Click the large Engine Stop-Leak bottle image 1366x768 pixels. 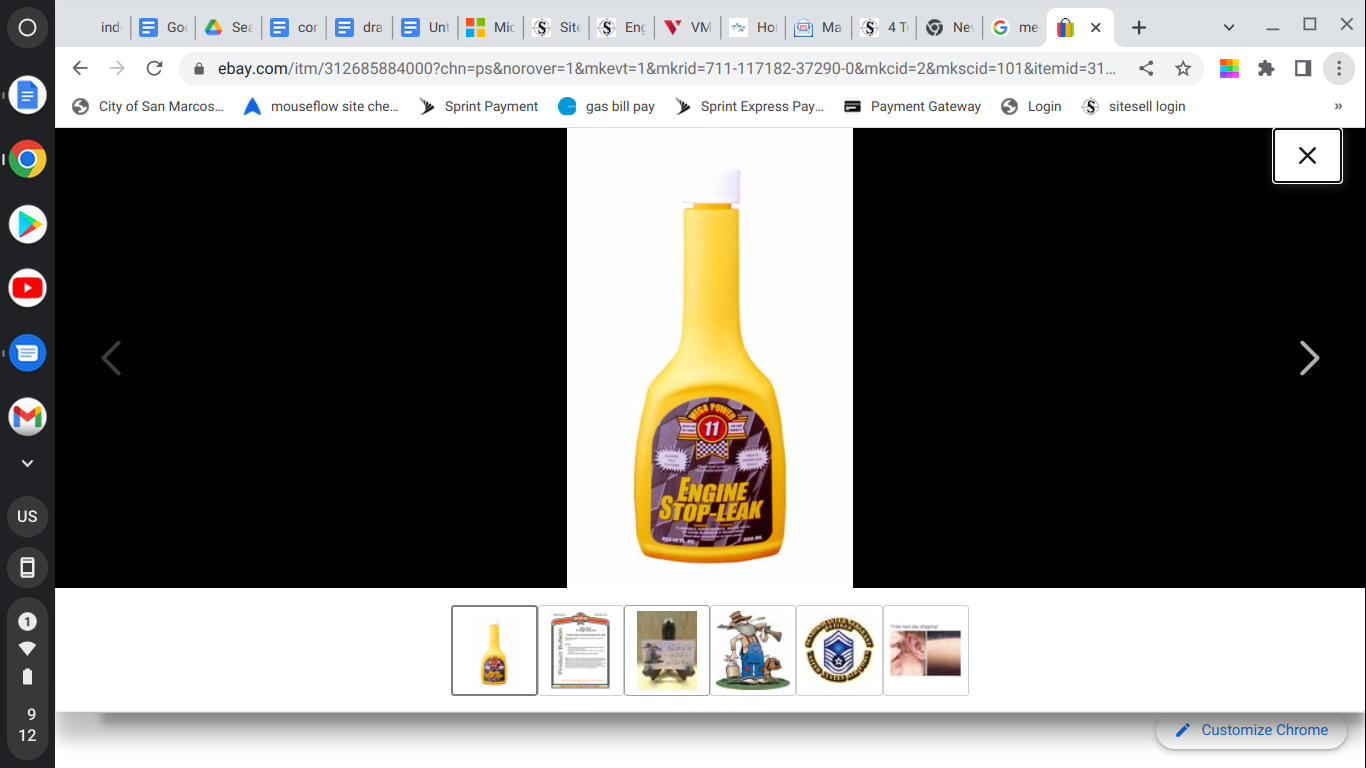point(710,358)
